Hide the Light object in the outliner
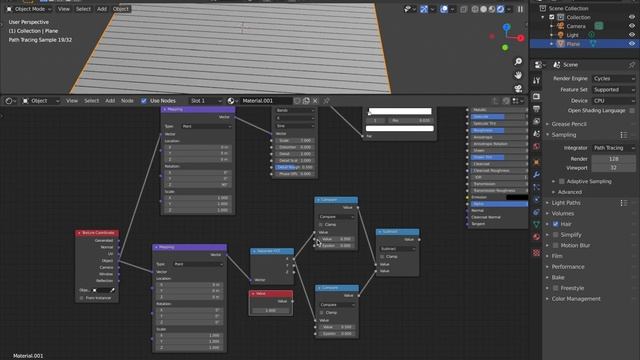The image size is (640, 360). point(632,35)
